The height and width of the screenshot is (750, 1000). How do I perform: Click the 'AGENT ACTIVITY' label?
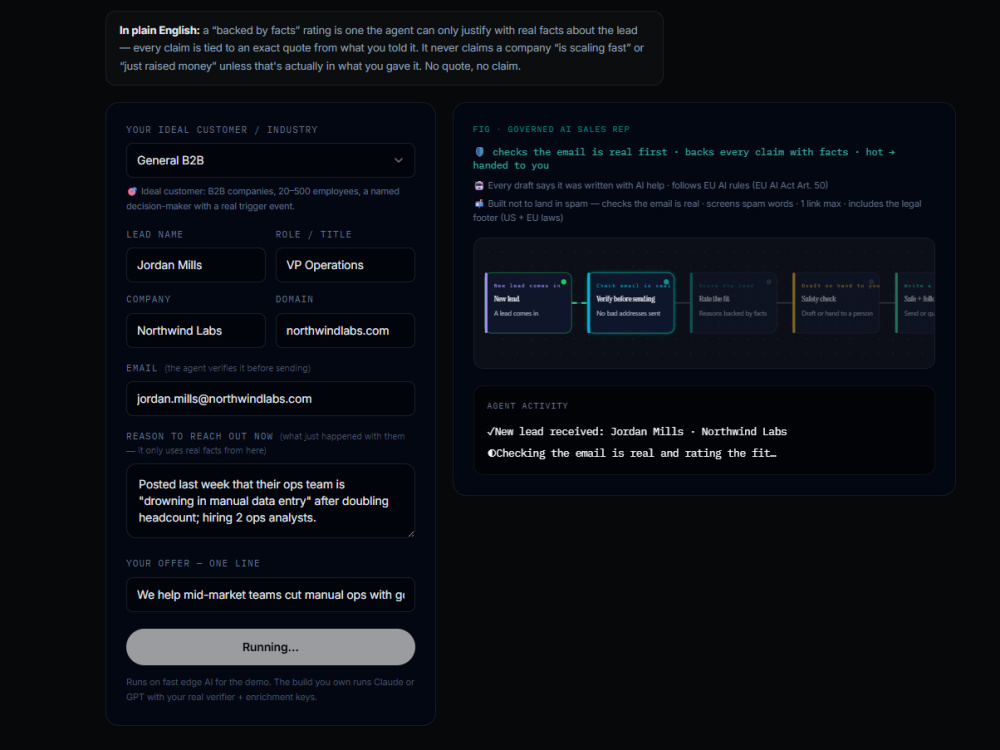tap(527, 406)
